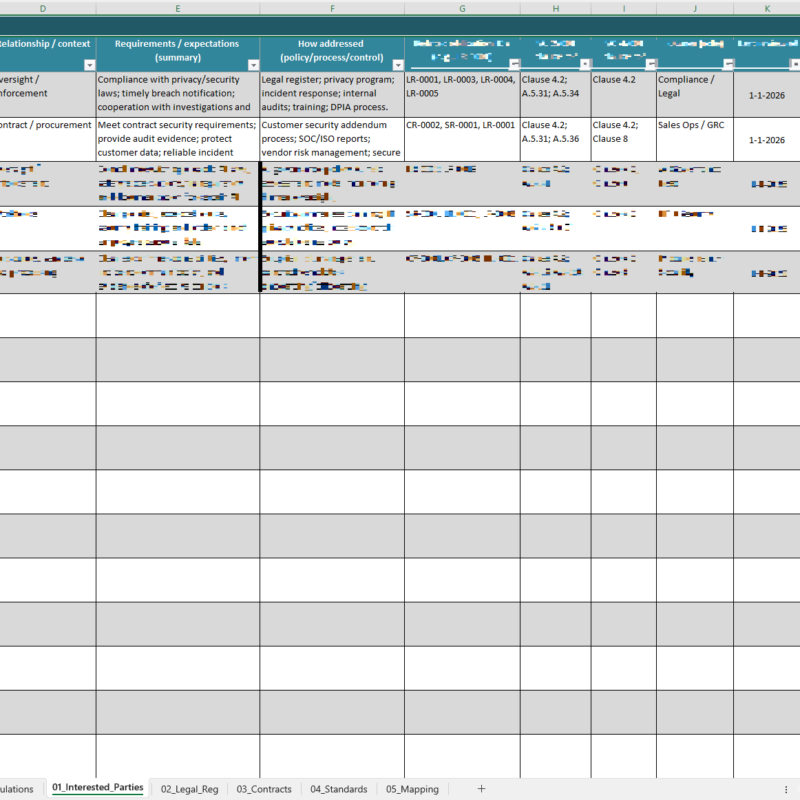
Task: Open the 05_Mapping sheet
Action: click(411, 788)
